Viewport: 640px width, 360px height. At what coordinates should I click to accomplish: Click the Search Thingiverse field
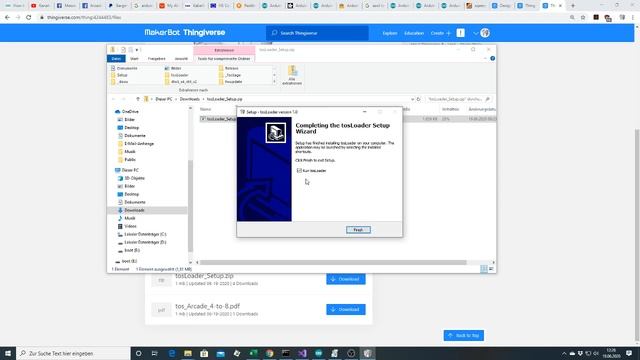click(x=317, y=33)
